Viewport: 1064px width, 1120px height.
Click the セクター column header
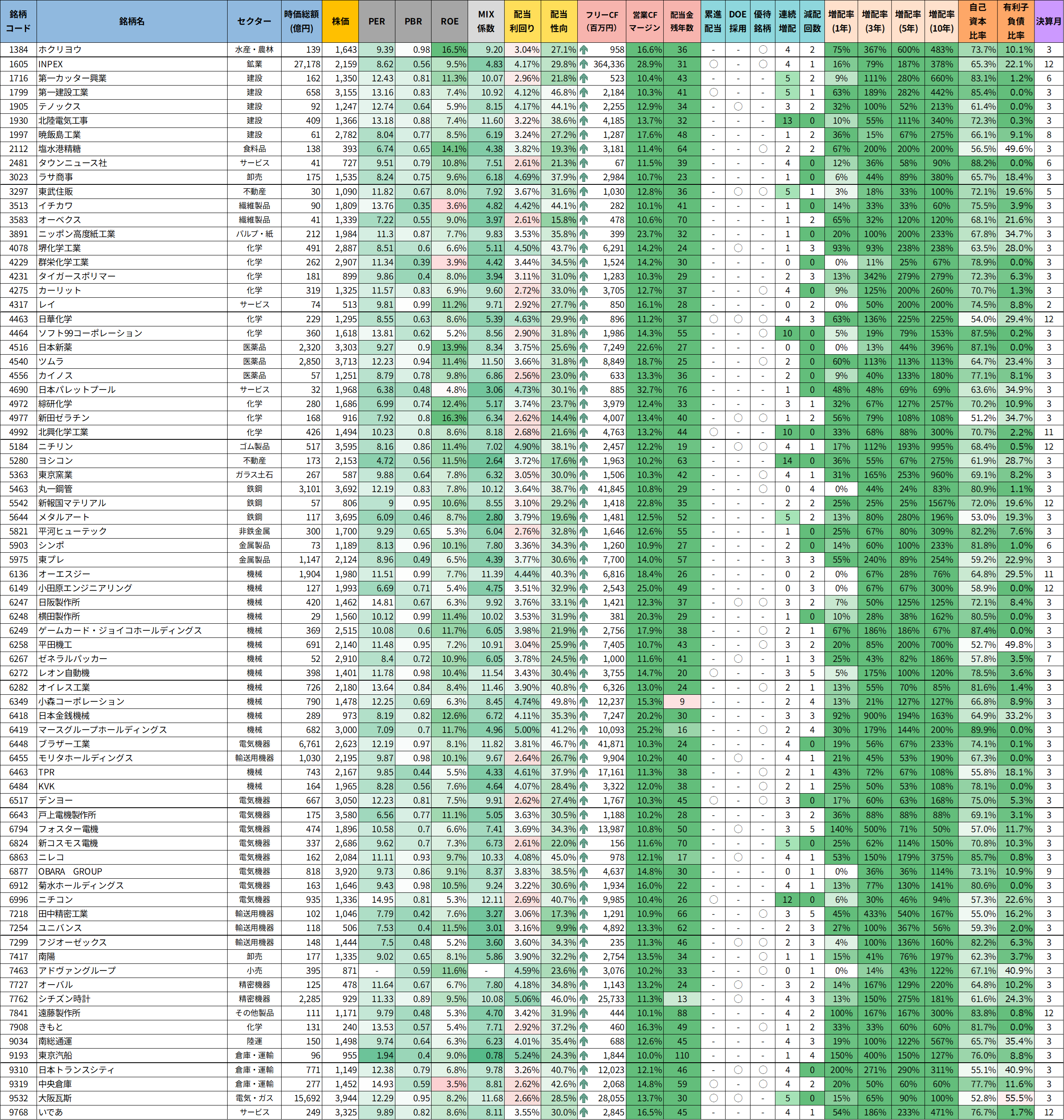254,22
